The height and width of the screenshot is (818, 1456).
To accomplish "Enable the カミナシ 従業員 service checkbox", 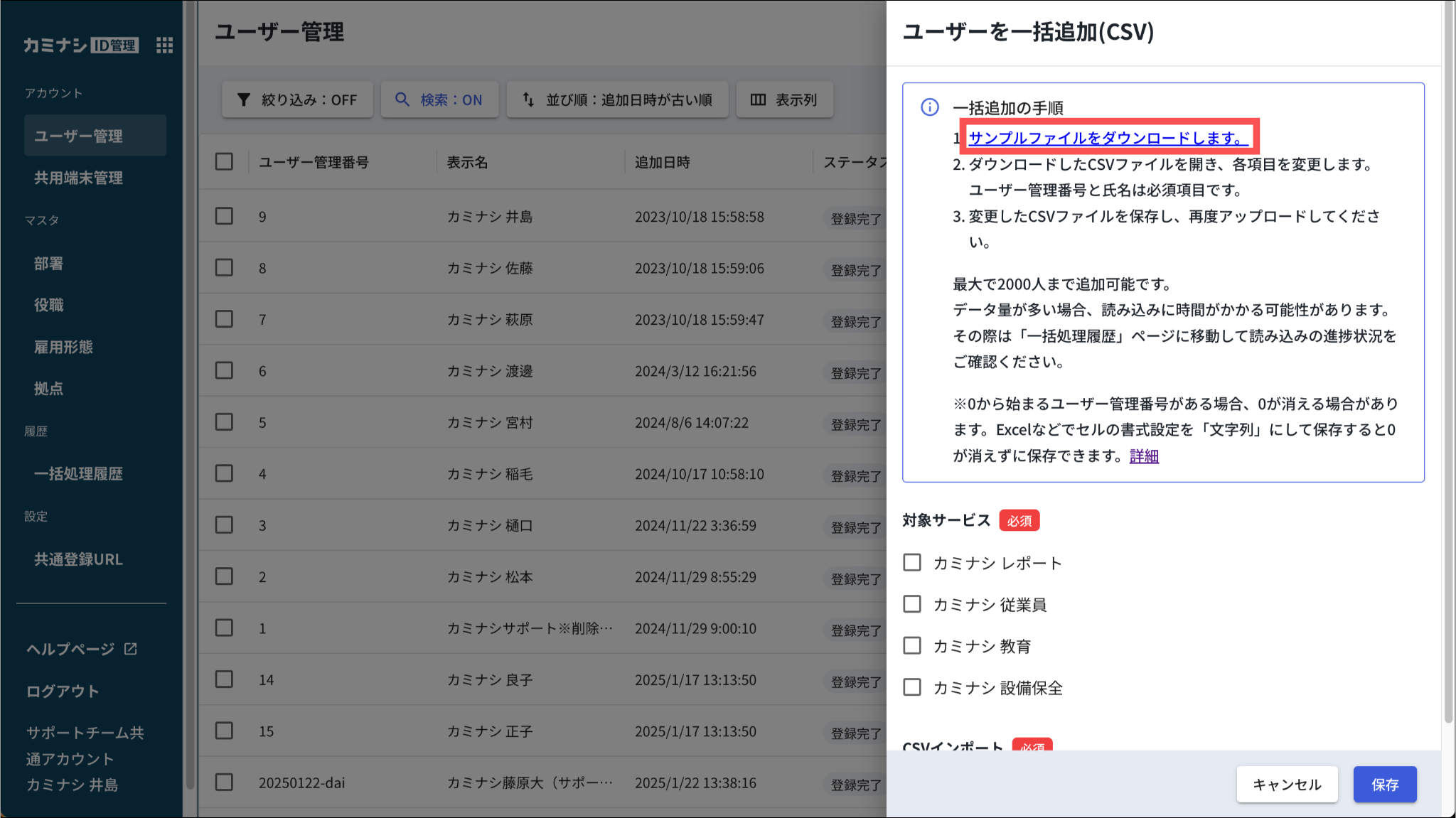I will [912, 604].
